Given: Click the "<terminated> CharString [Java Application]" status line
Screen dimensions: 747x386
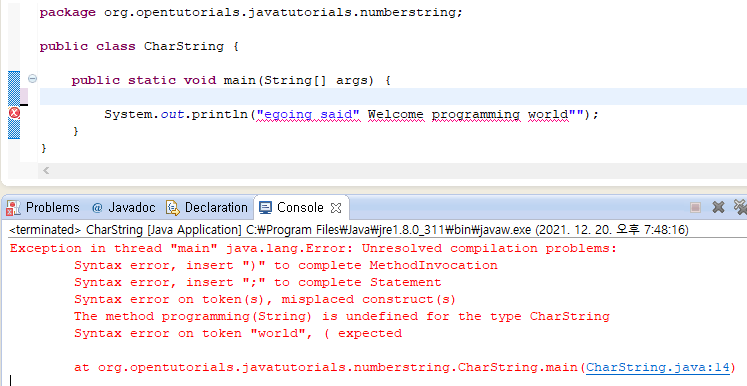Looking at the screenshot, I should click(x=349, y=230).
